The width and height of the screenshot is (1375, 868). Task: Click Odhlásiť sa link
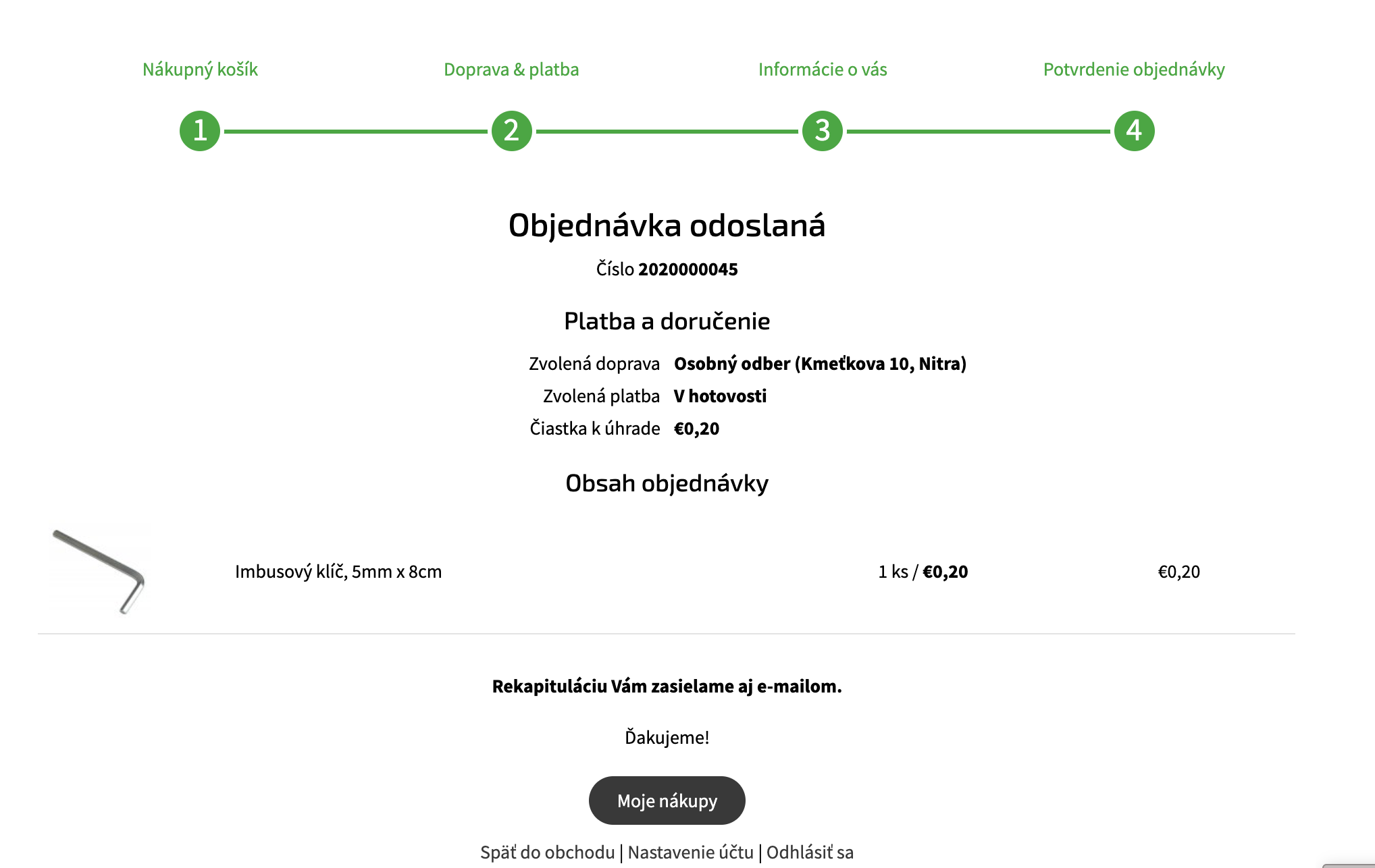pos(810,852)
